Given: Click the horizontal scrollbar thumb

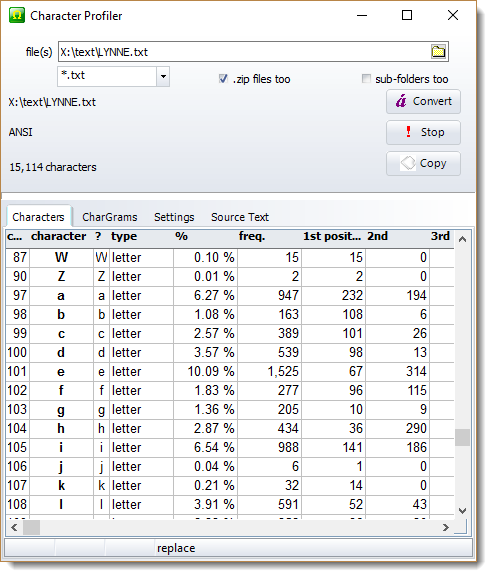Looking at the screenshot, I should pos(31,527).
